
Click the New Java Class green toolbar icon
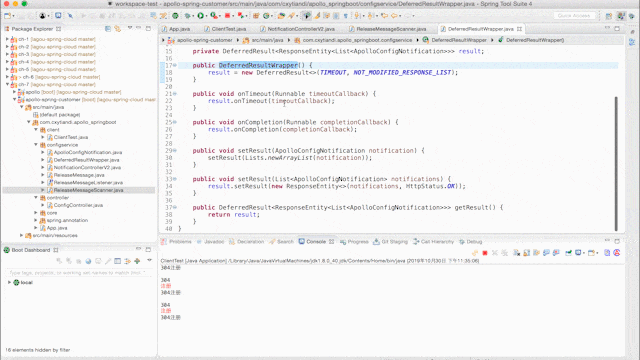point(266,16)
